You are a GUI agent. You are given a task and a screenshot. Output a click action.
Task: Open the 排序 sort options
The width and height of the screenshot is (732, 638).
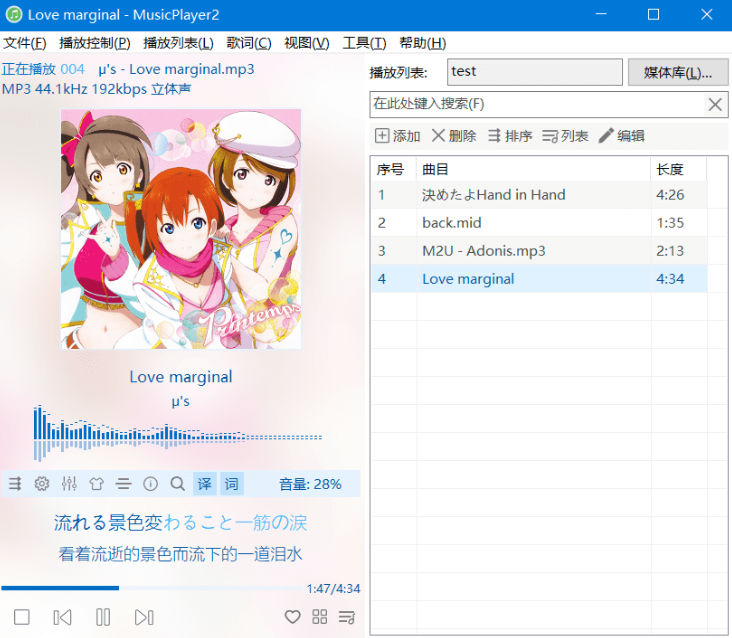click(510, 136)
